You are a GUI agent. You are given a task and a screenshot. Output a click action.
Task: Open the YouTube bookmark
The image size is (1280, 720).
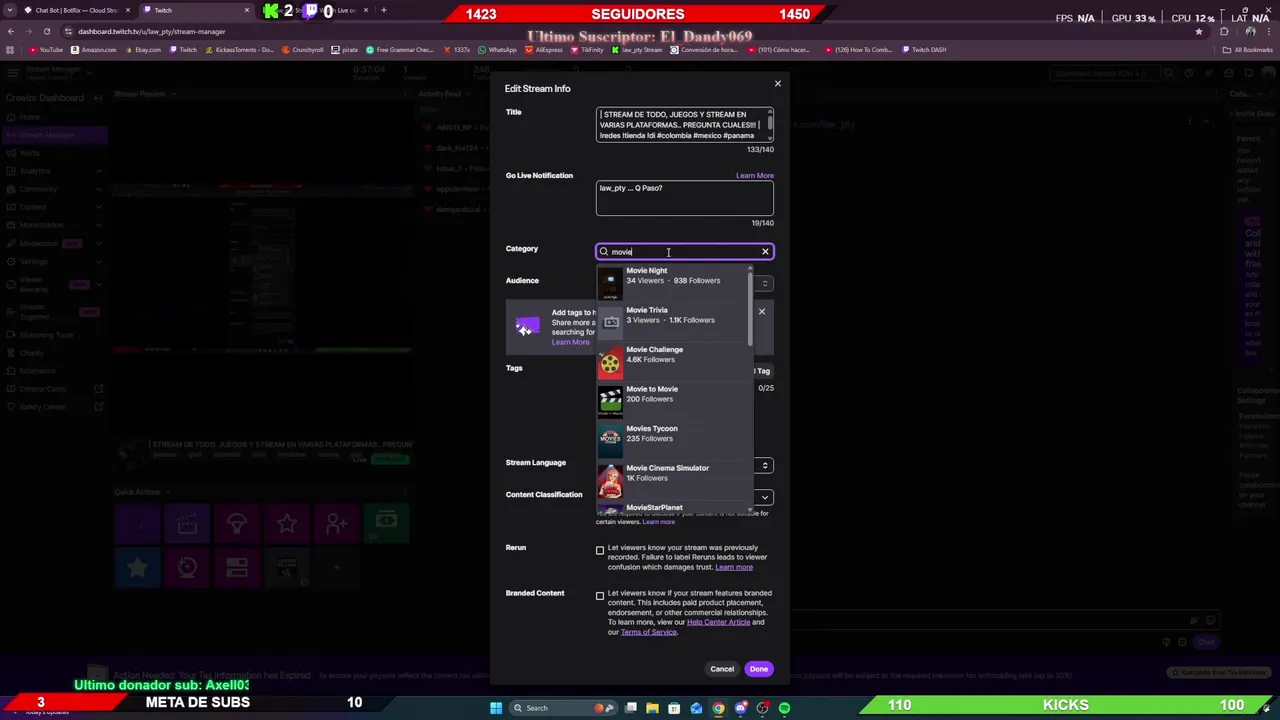(x=46, y=50)
